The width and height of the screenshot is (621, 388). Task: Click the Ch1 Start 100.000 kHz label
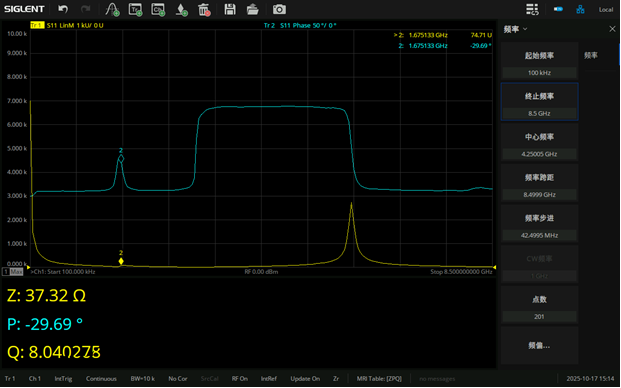(x=63, y=272)
